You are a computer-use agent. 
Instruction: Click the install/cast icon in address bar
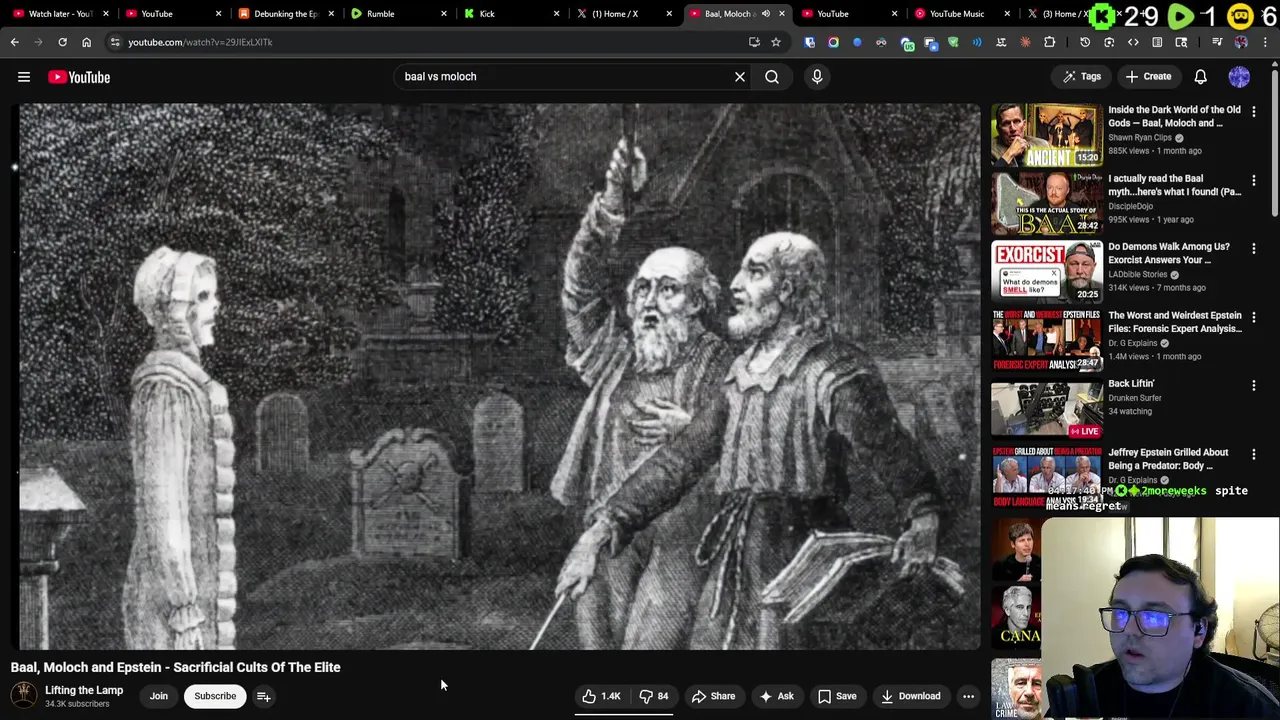coord(754,42)
